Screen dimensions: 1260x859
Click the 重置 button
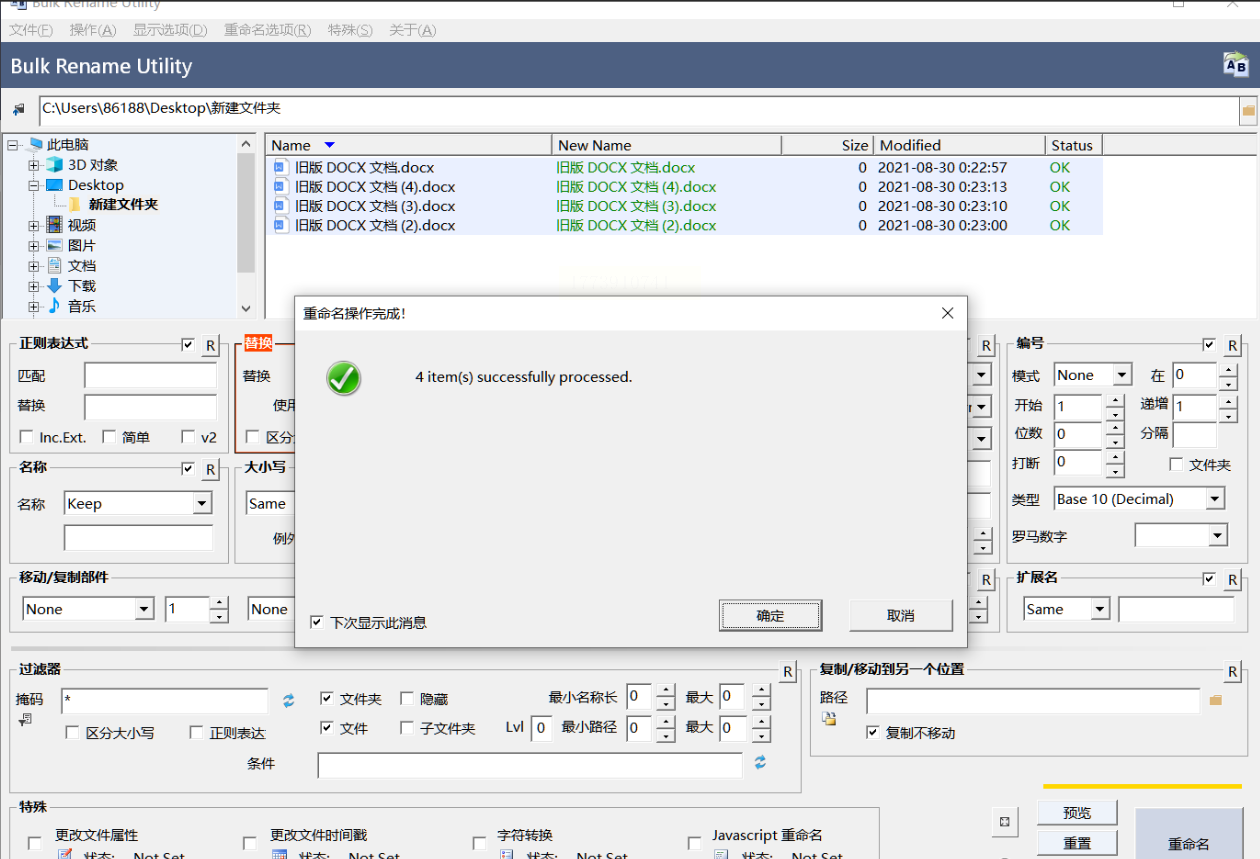pos(1077,844)
